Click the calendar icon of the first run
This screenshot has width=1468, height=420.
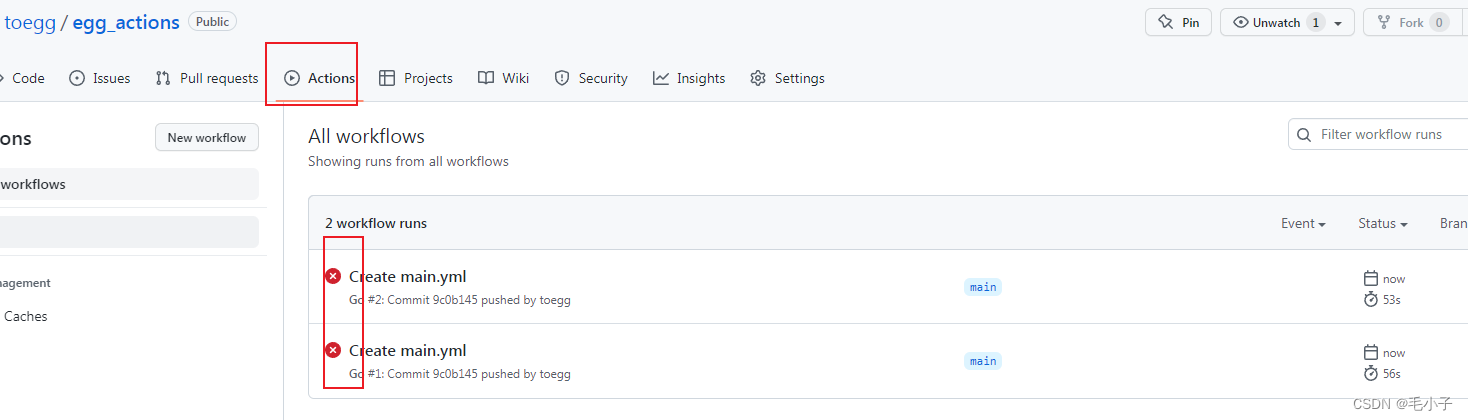click(1371, 279)
